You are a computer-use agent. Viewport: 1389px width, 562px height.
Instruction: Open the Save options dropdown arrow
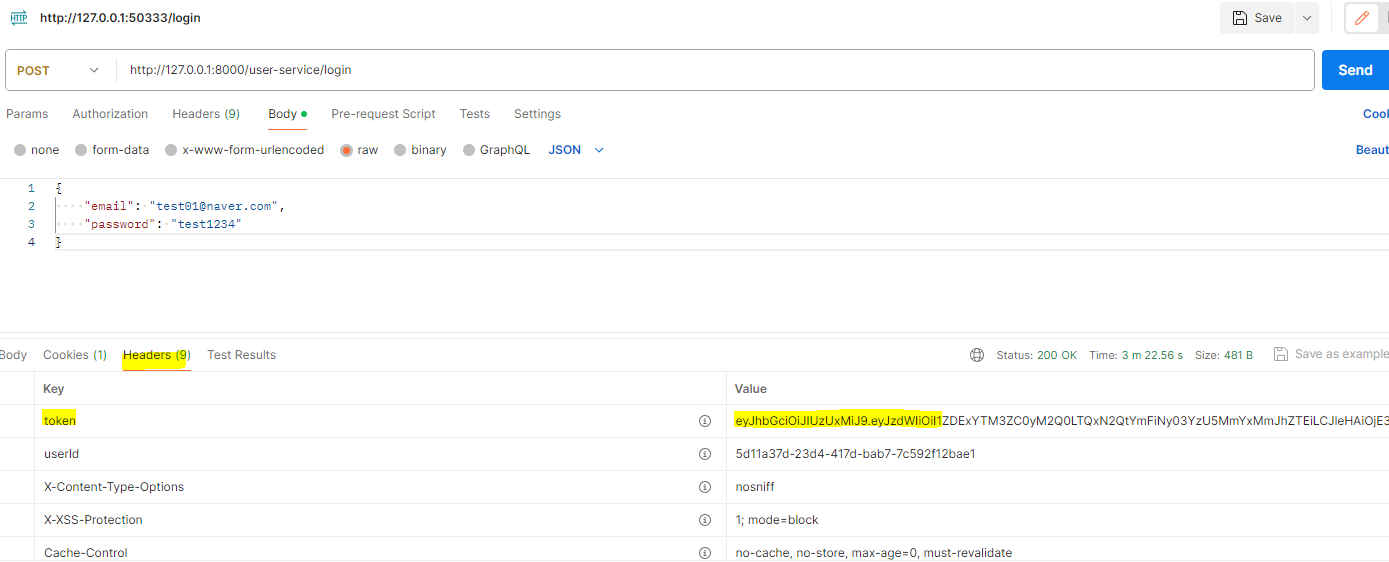1306,18
